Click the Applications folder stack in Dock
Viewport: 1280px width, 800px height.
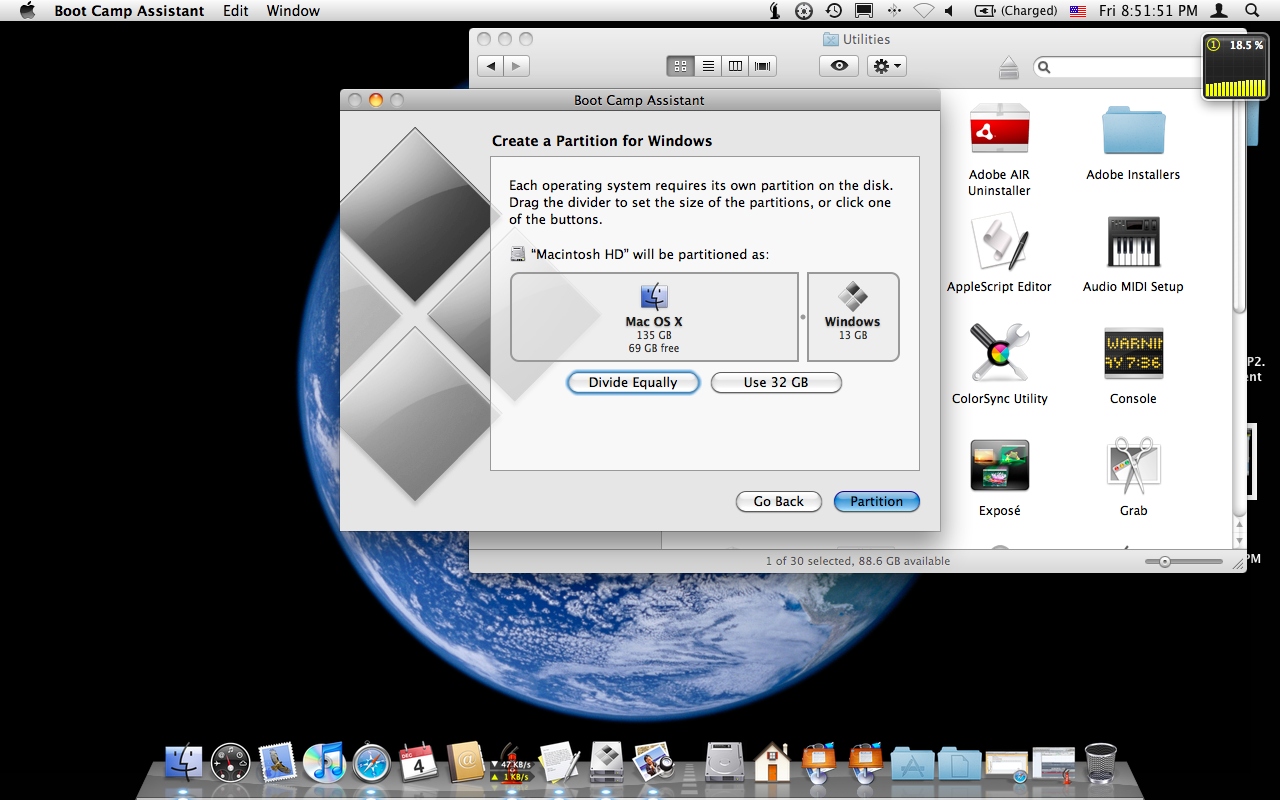[x=912, y=765]
